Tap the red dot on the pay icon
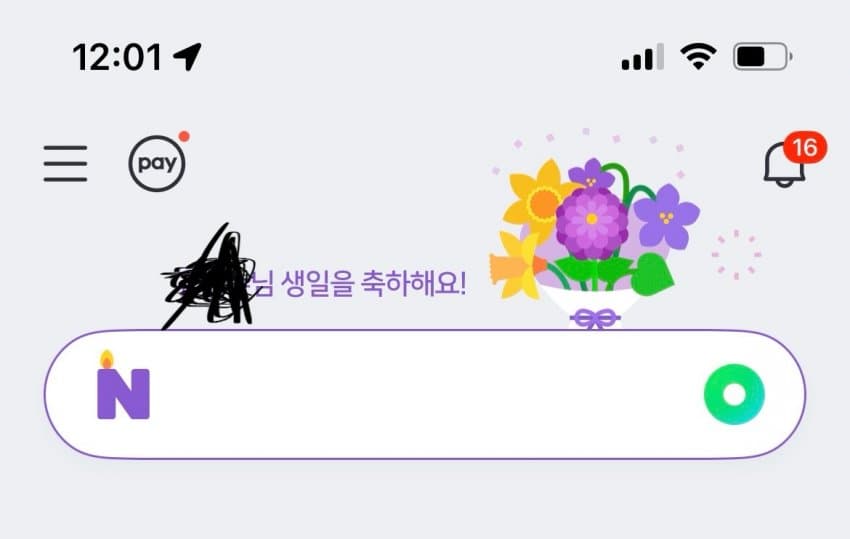The width and height of the screenshot is (850, 539). pyautogui.click(x=184, y=136)
